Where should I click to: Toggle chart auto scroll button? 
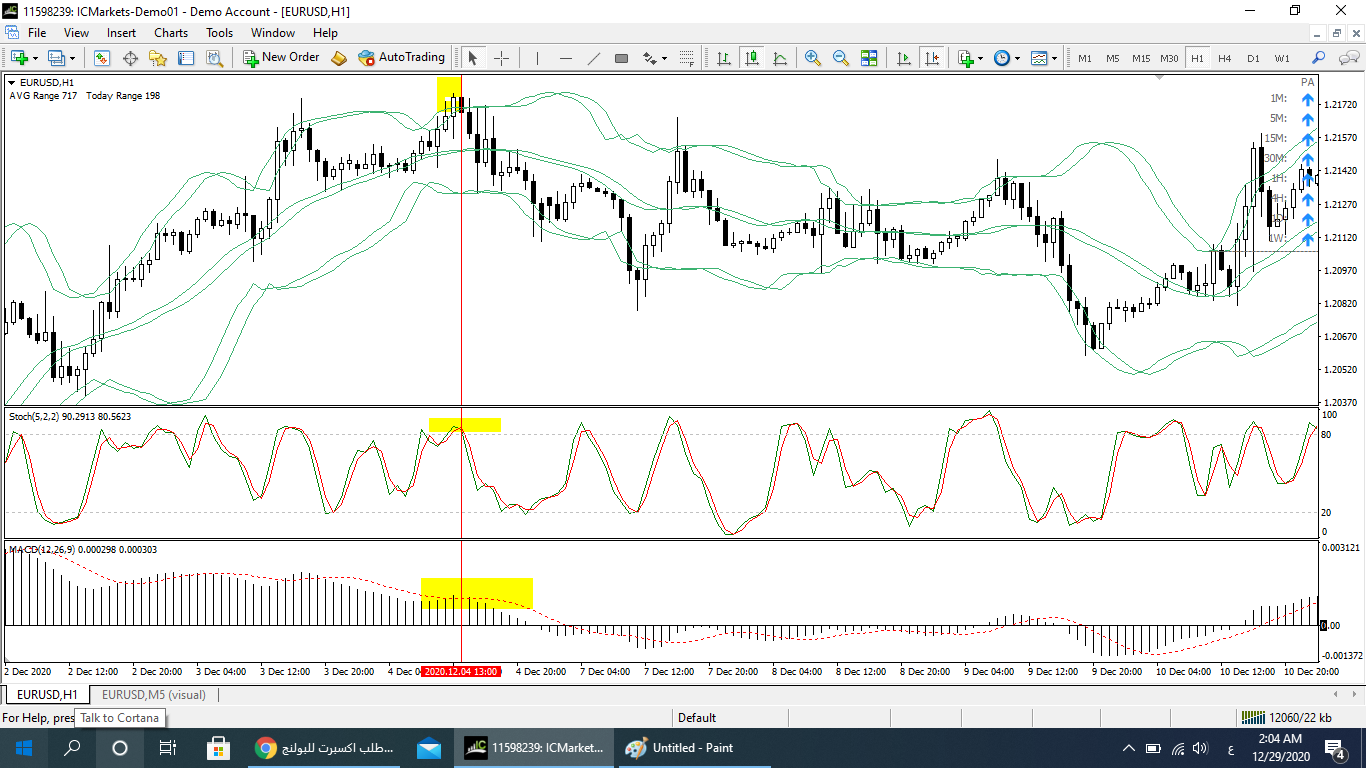904,58
